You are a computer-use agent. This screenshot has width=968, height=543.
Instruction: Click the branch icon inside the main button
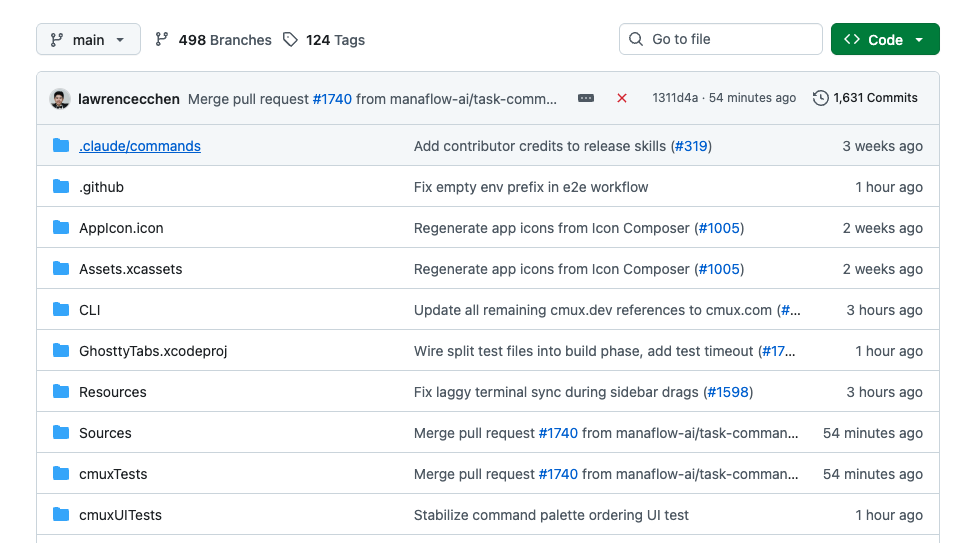[57, 39]
